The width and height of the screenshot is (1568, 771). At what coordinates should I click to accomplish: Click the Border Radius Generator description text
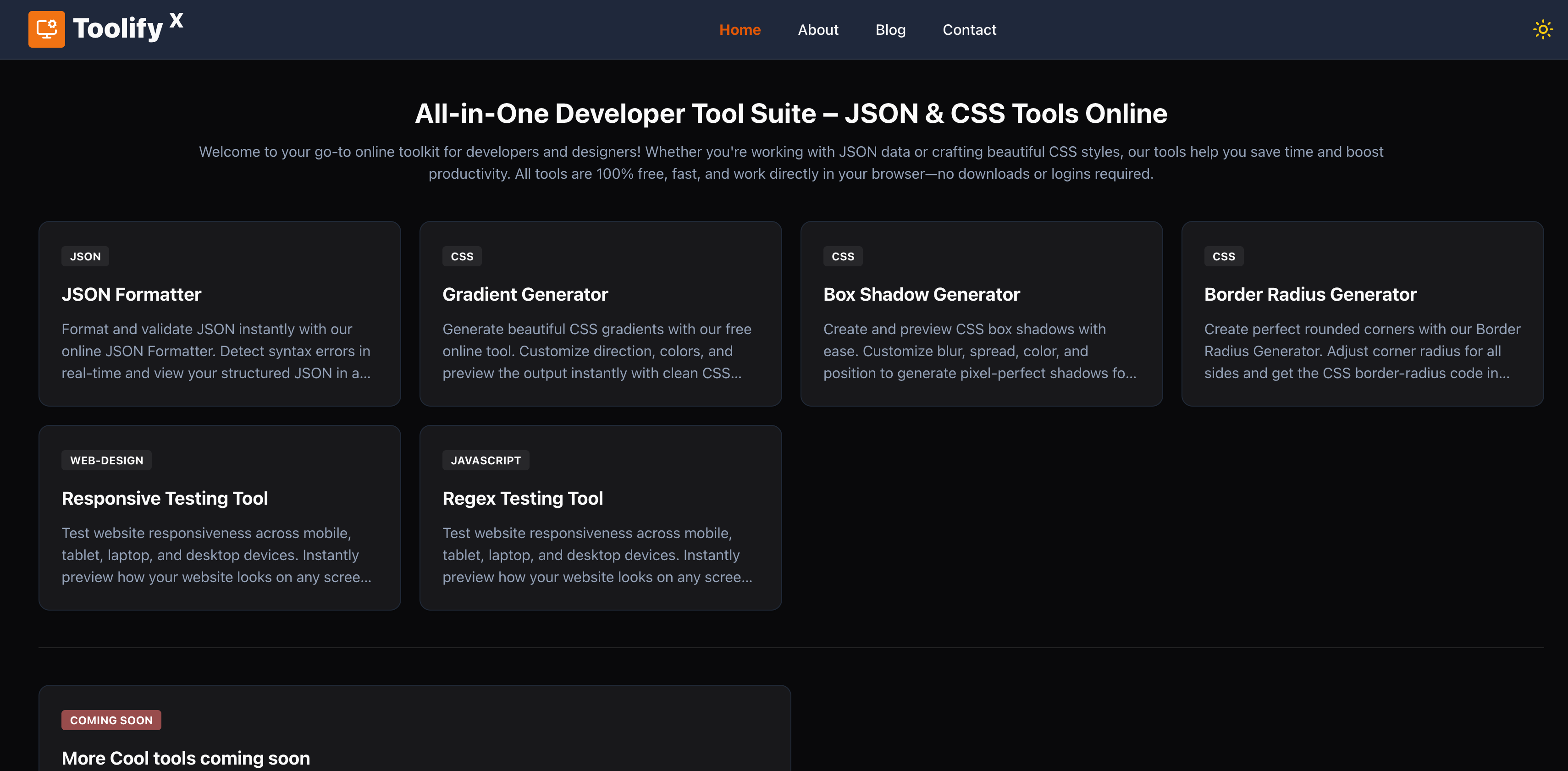click(x=1362, y=351)
